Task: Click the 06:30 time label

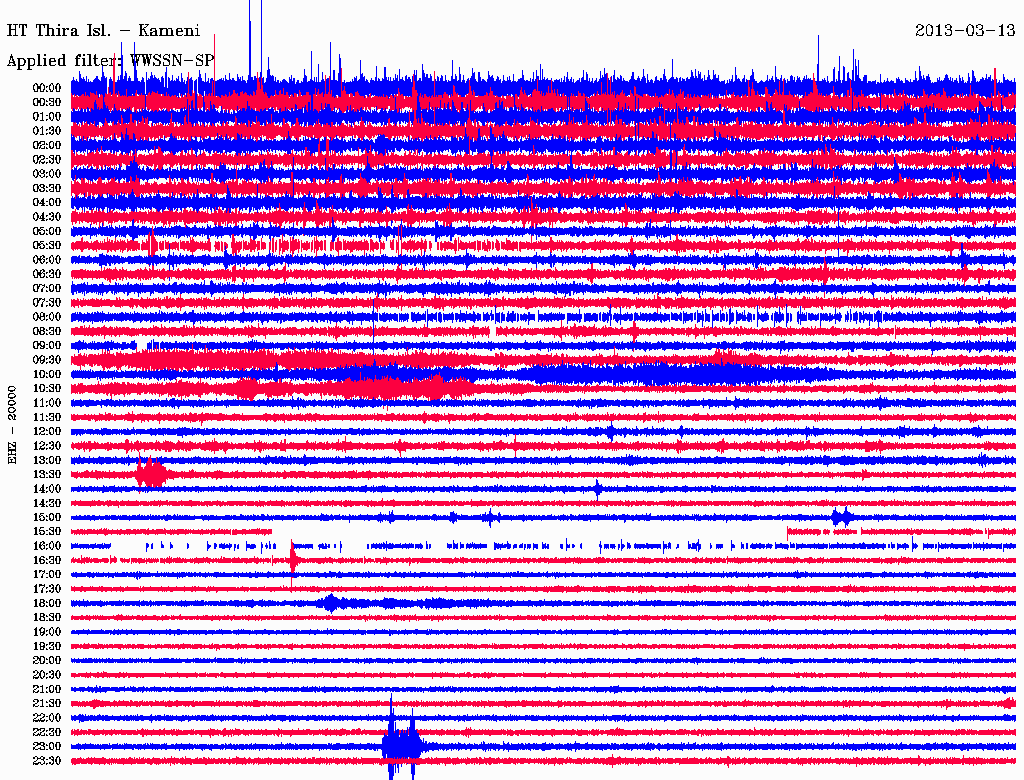Action: point(47,274)
